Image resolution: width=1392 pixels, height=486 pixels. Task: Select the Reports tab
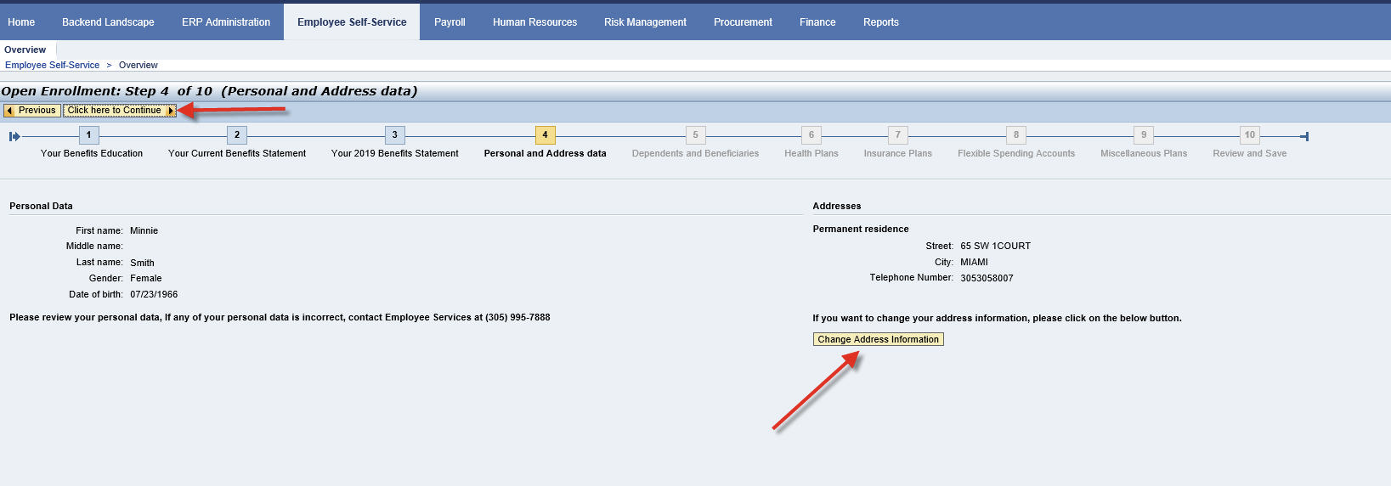[881, 22]
